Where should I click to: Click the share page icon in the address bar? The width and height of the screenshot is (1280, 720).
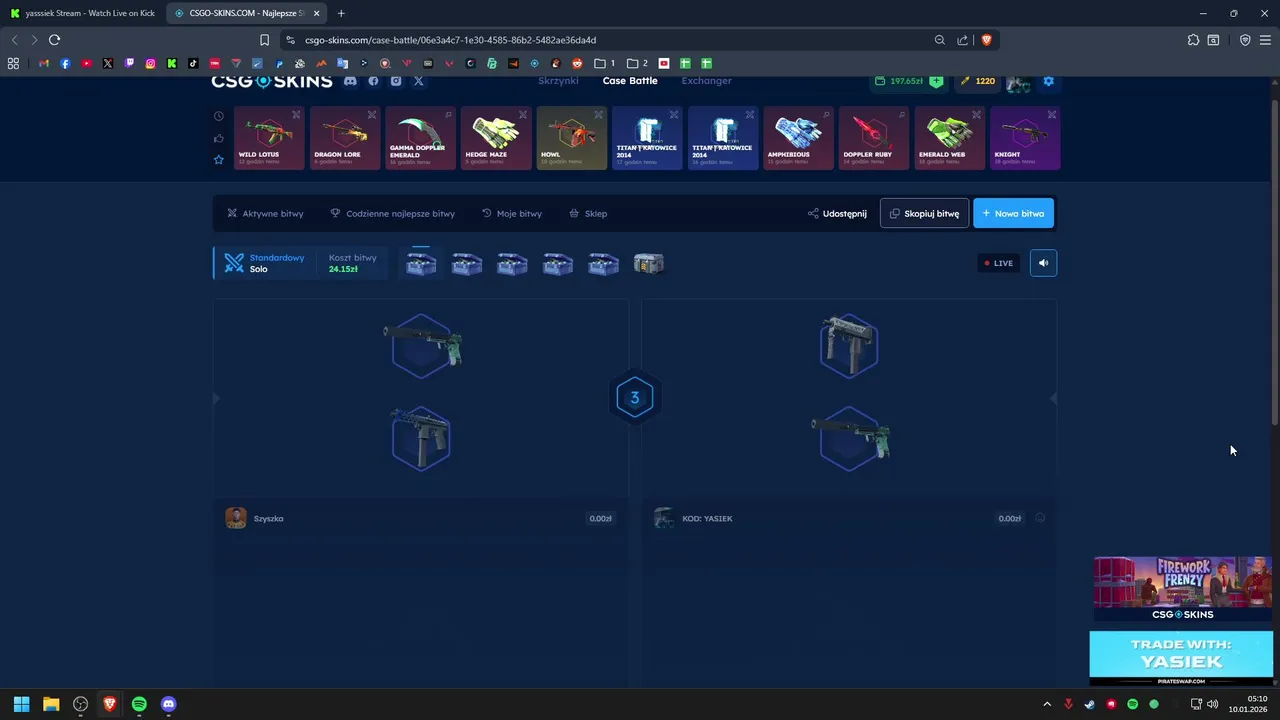coord(962,40)
